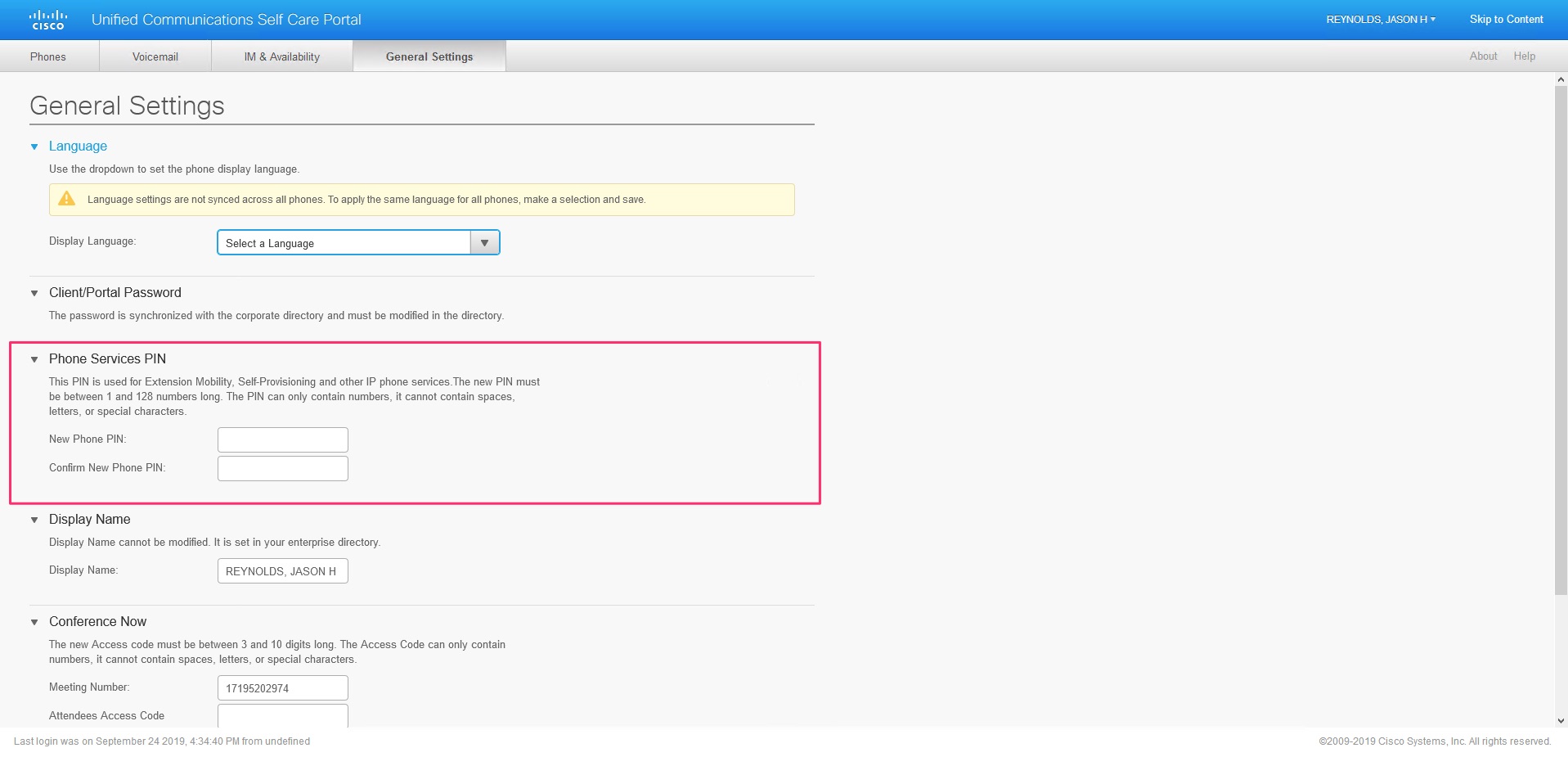This screenshot has height=766, width=1568.
Task: Open the REYNOLDS, JASON H user menu
Action: (x=1380, y=20)
